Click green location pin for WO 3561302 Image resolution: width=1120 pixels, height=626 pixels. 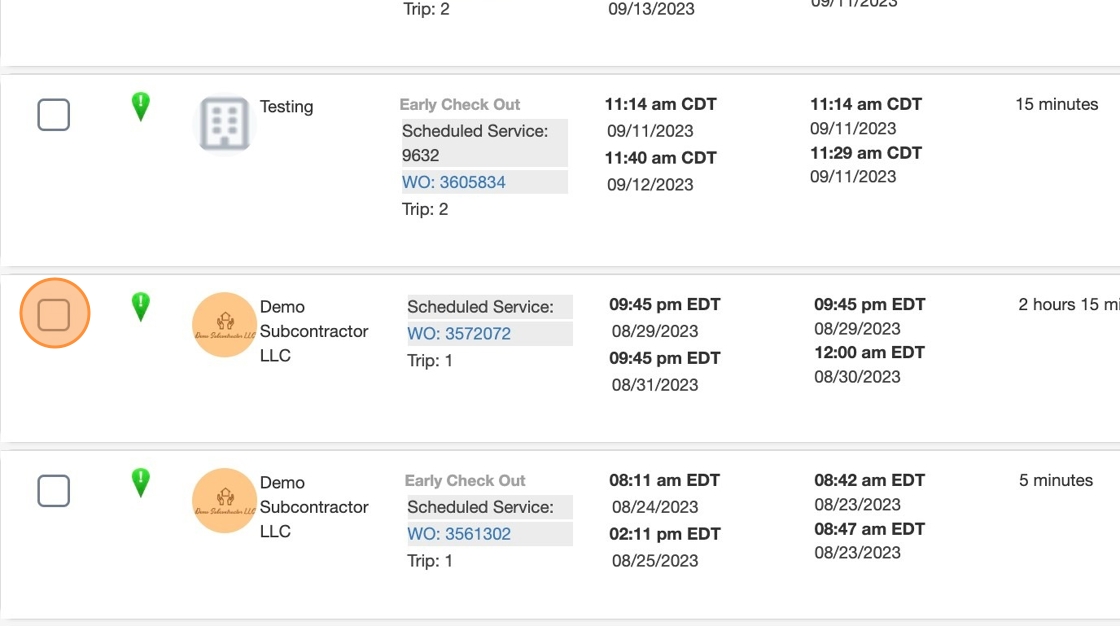click(x=141, y=482)
